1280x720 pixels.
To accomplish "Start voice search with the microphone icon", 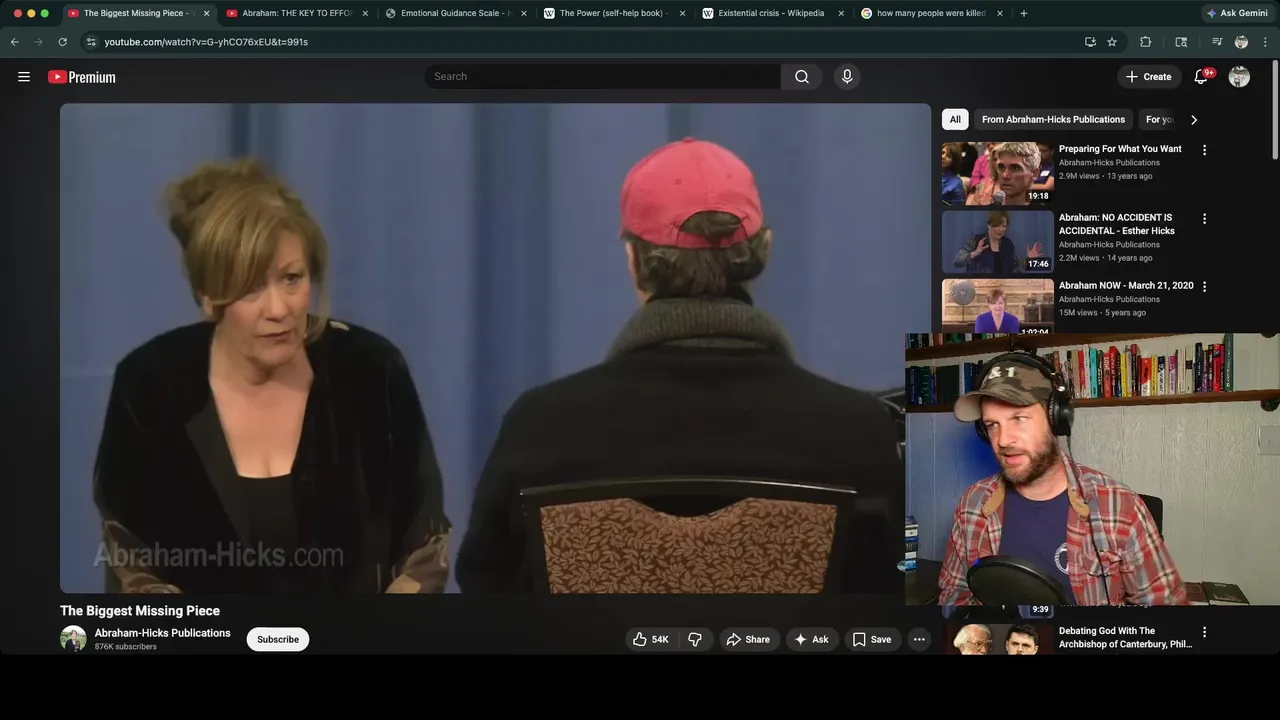I will (847, 77).
